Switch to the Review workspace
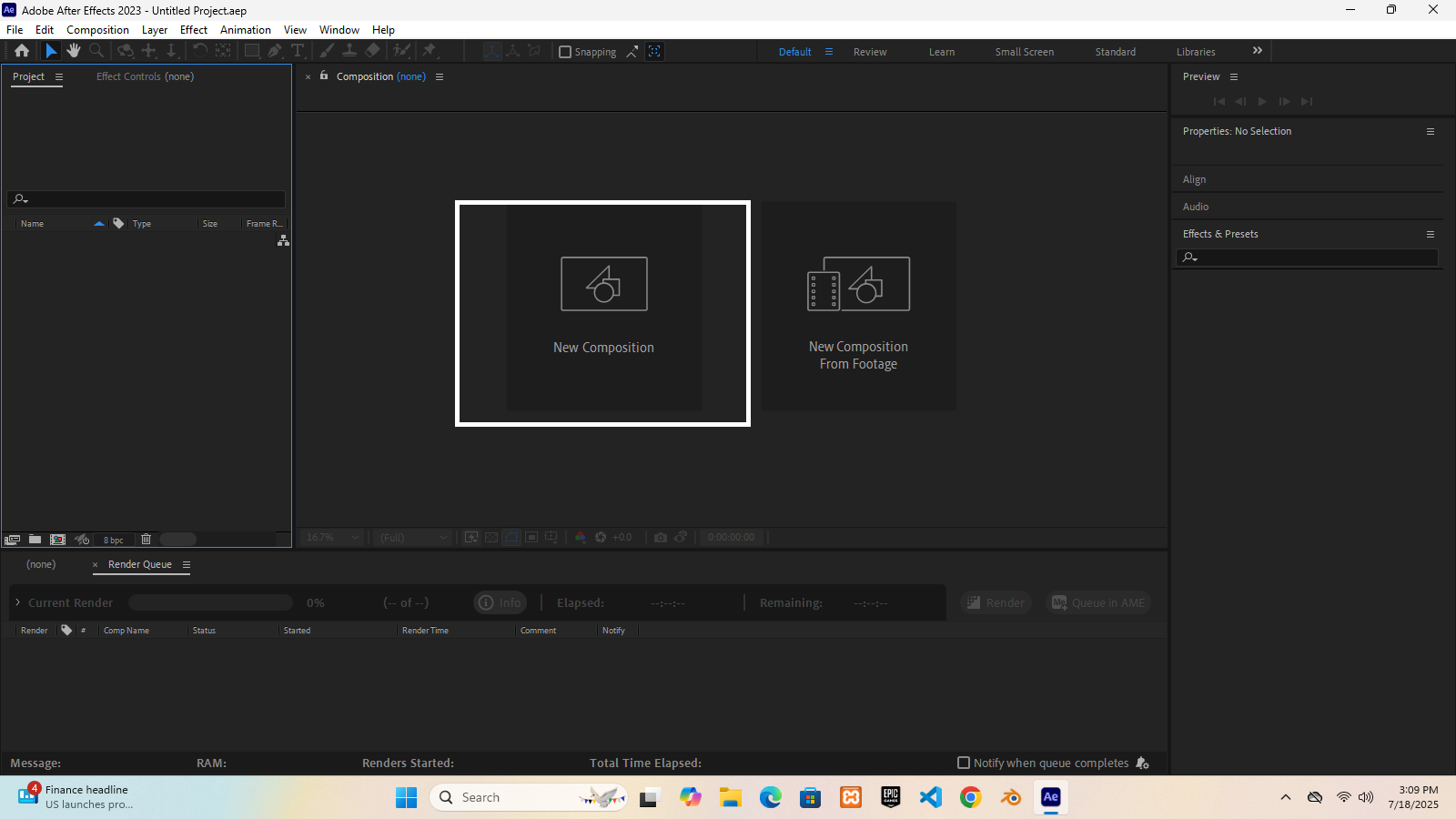 coord(870,52)
